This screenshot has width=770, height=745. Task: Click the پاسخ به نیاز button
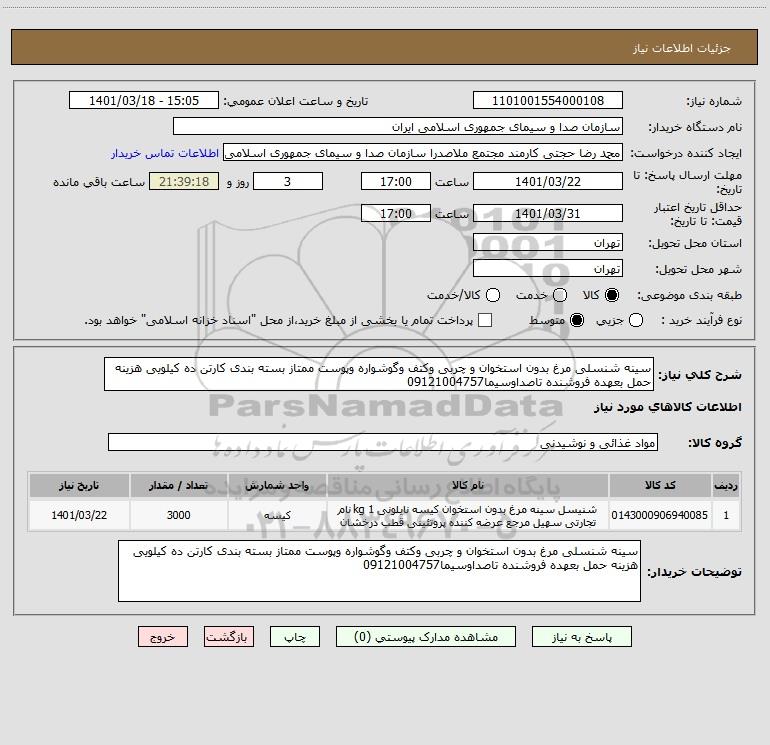582,637
